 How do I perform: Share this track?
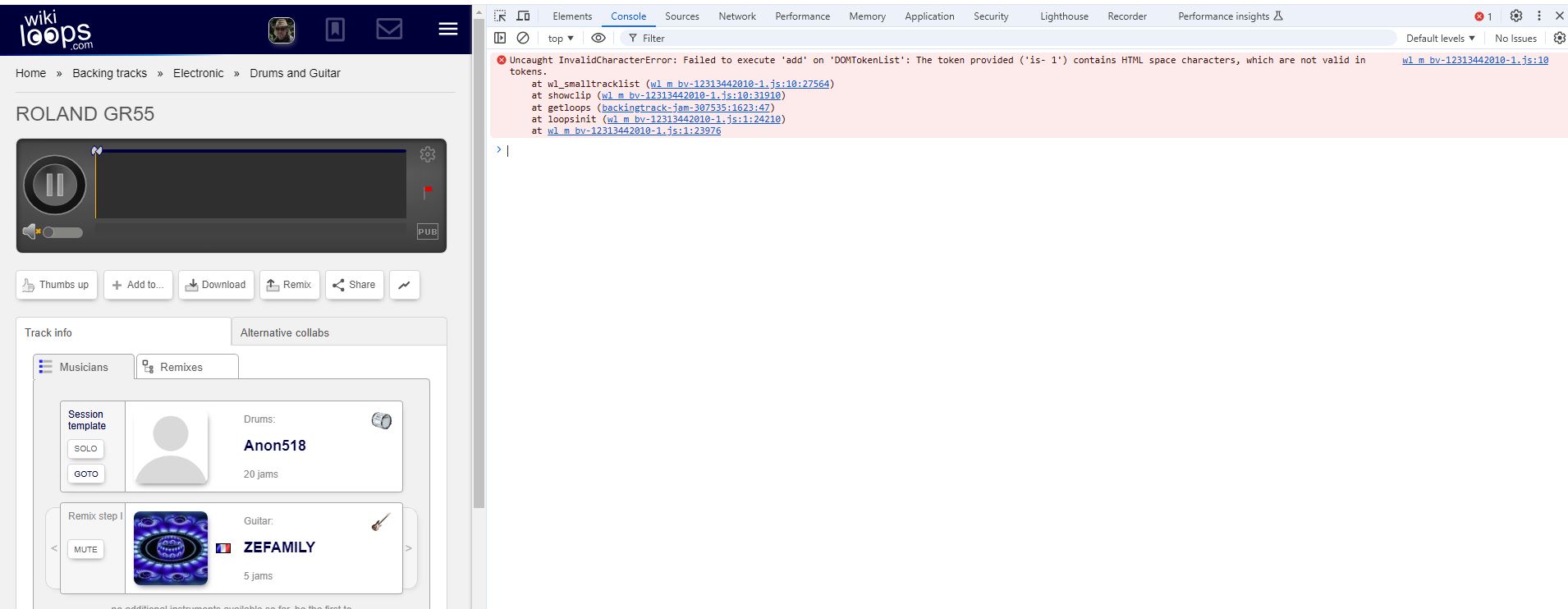pos(354,285)
